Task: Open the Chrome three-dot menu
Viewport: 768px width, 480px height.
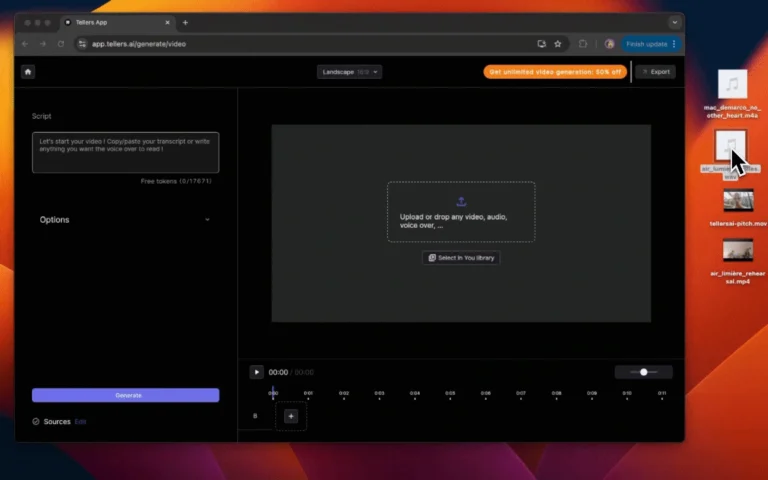Action: click(674, 44)
